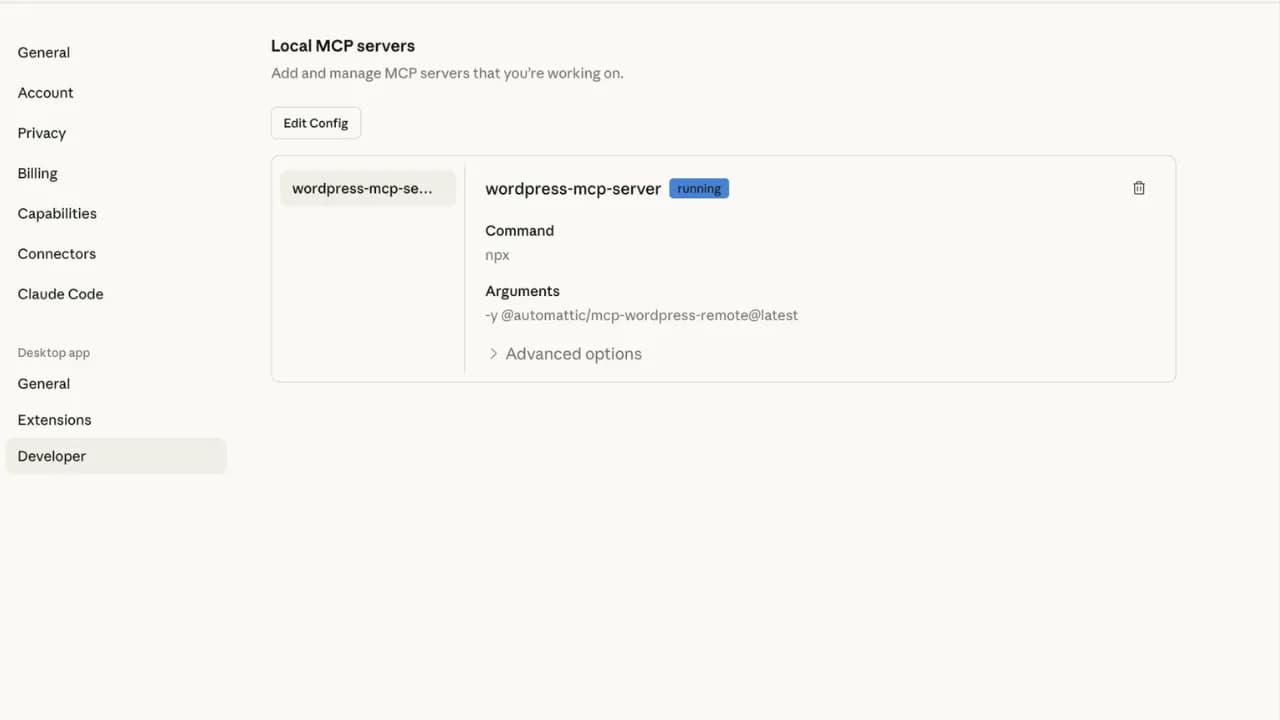
Task: Delete the wordpress-mcp-server via trash icon
Action: coord(1138,188)
